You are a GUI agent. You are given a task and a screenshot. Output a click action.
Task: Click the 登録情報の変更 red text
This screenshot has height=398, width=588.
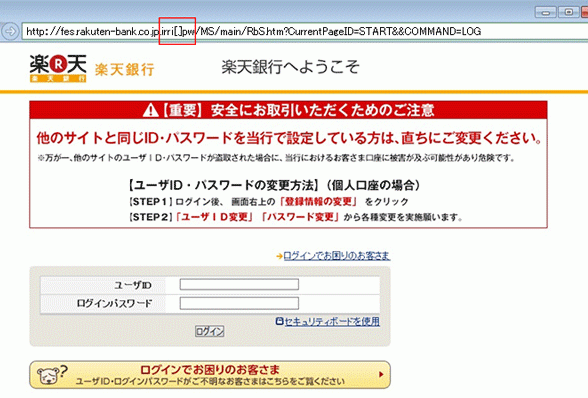coord(319,201)
